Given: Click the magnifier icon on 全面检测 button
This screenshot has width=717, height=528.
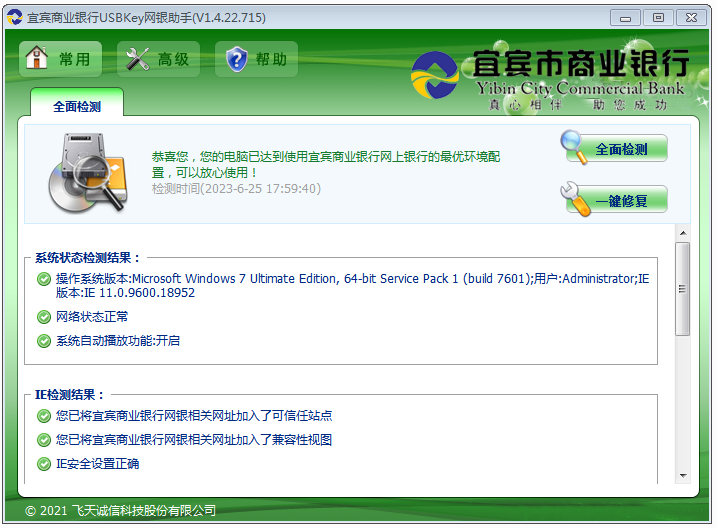Looking at the screenshot, I should point(576,148).
